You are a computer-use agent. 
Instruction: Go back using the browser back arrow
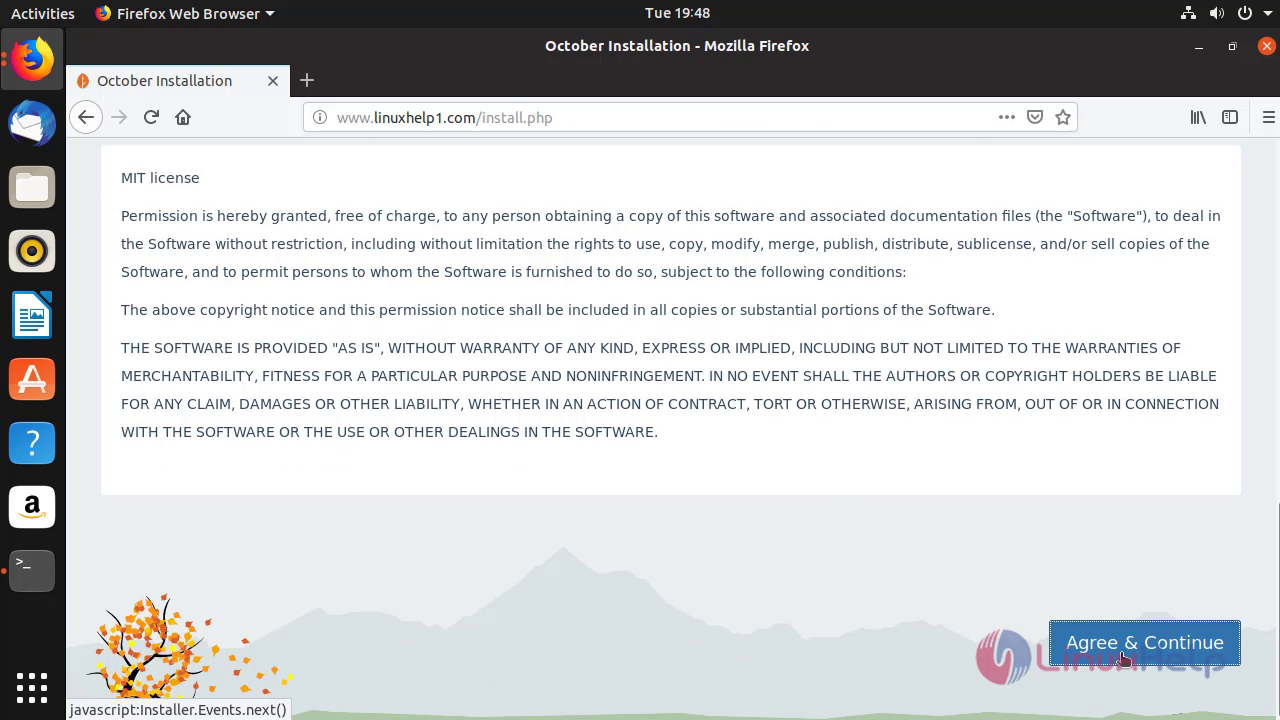coord(86,117)
